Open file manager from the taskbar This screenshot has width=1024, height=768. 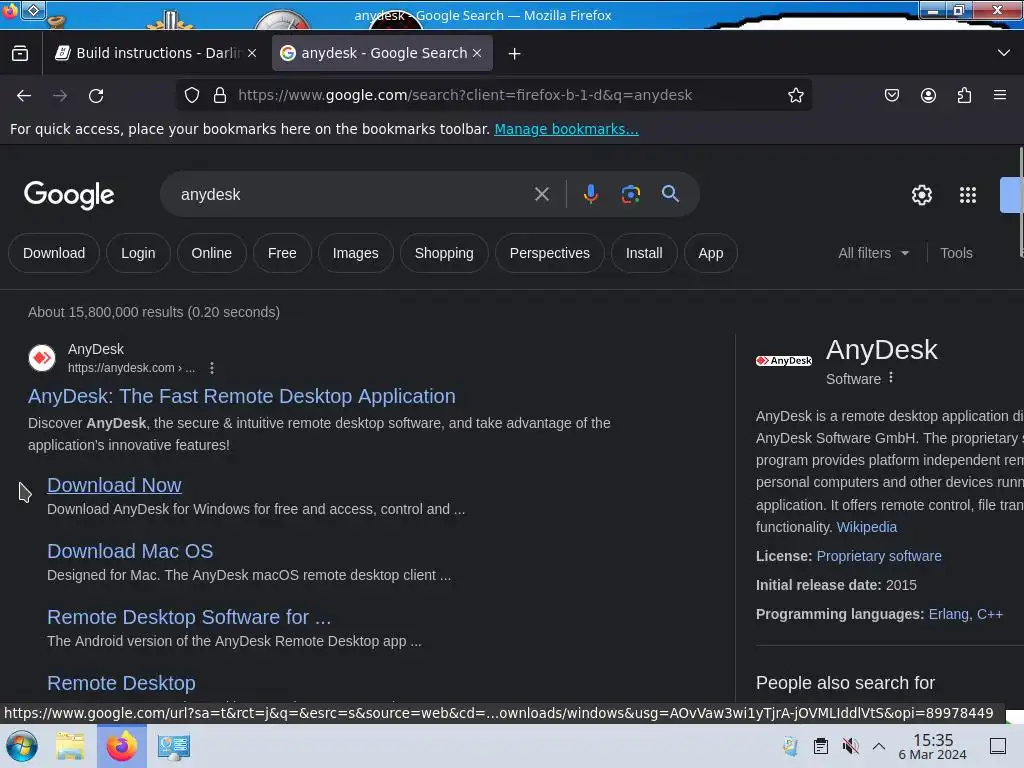coord(70,746)
